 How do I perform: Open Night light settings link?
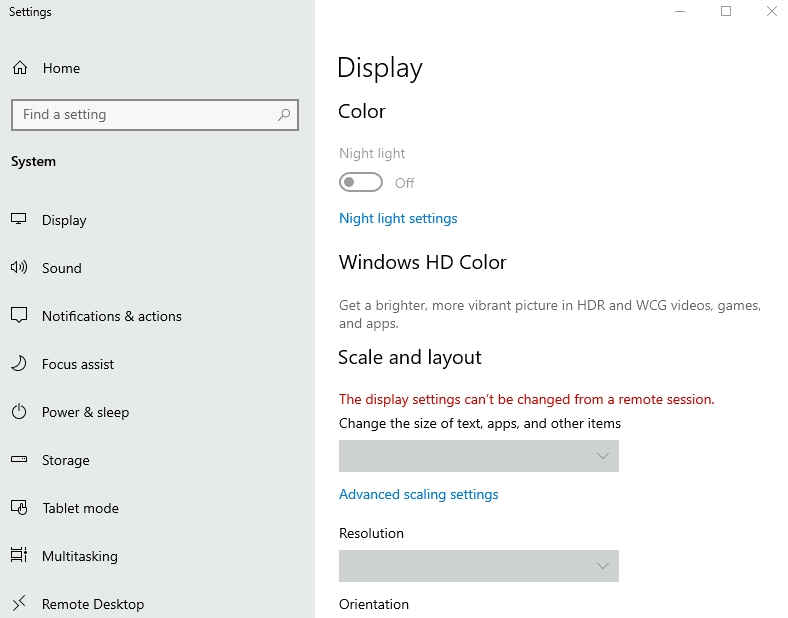(398, 218)
